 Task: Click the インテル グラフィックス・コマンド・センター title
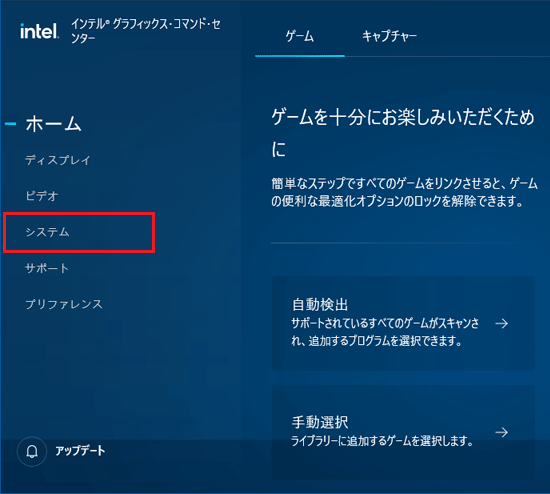pyautogui.click(x=146, y=31)
